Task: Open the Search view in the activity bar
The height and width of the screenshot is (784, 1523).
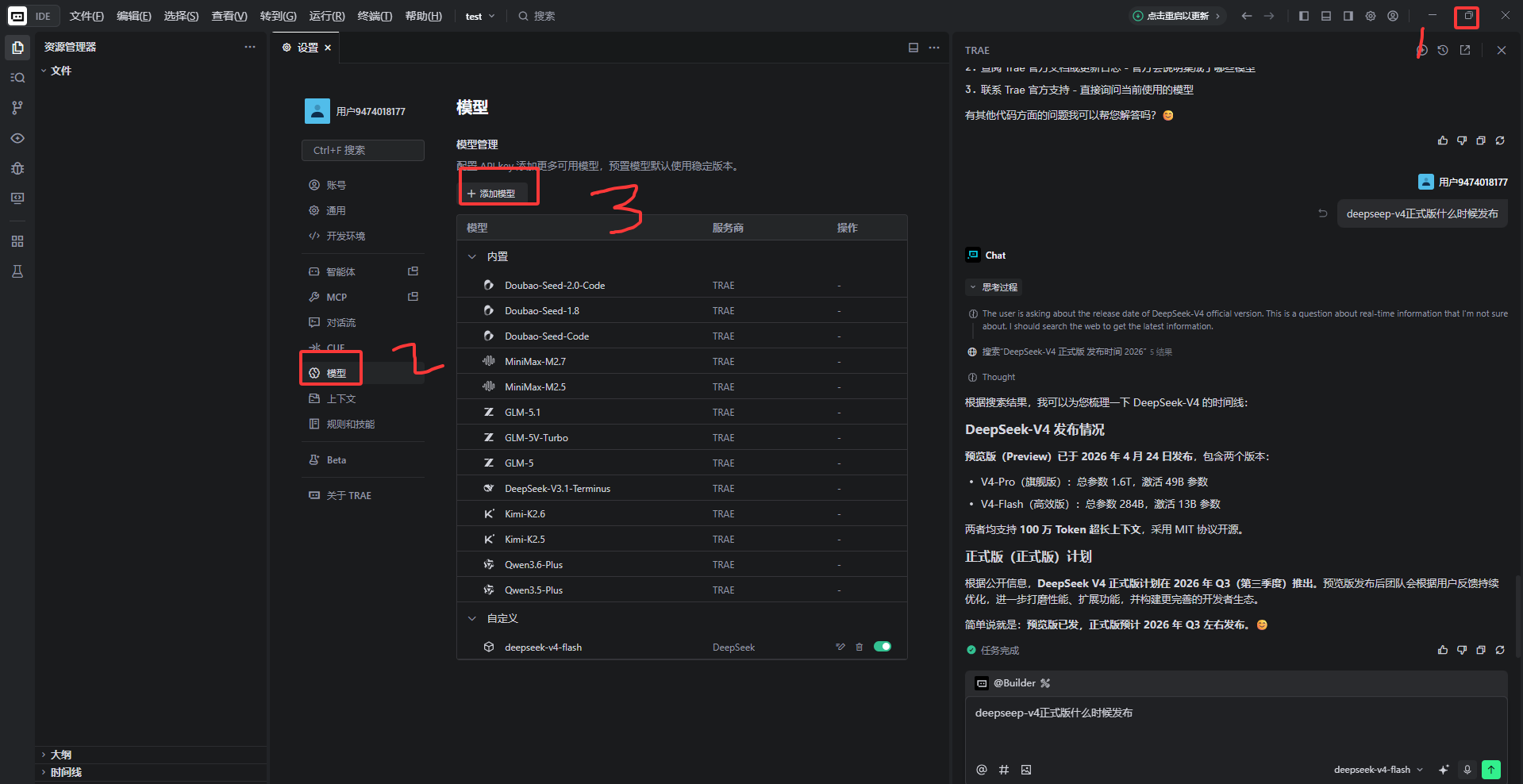Action: pyautogui.click(x=17, y=78)
